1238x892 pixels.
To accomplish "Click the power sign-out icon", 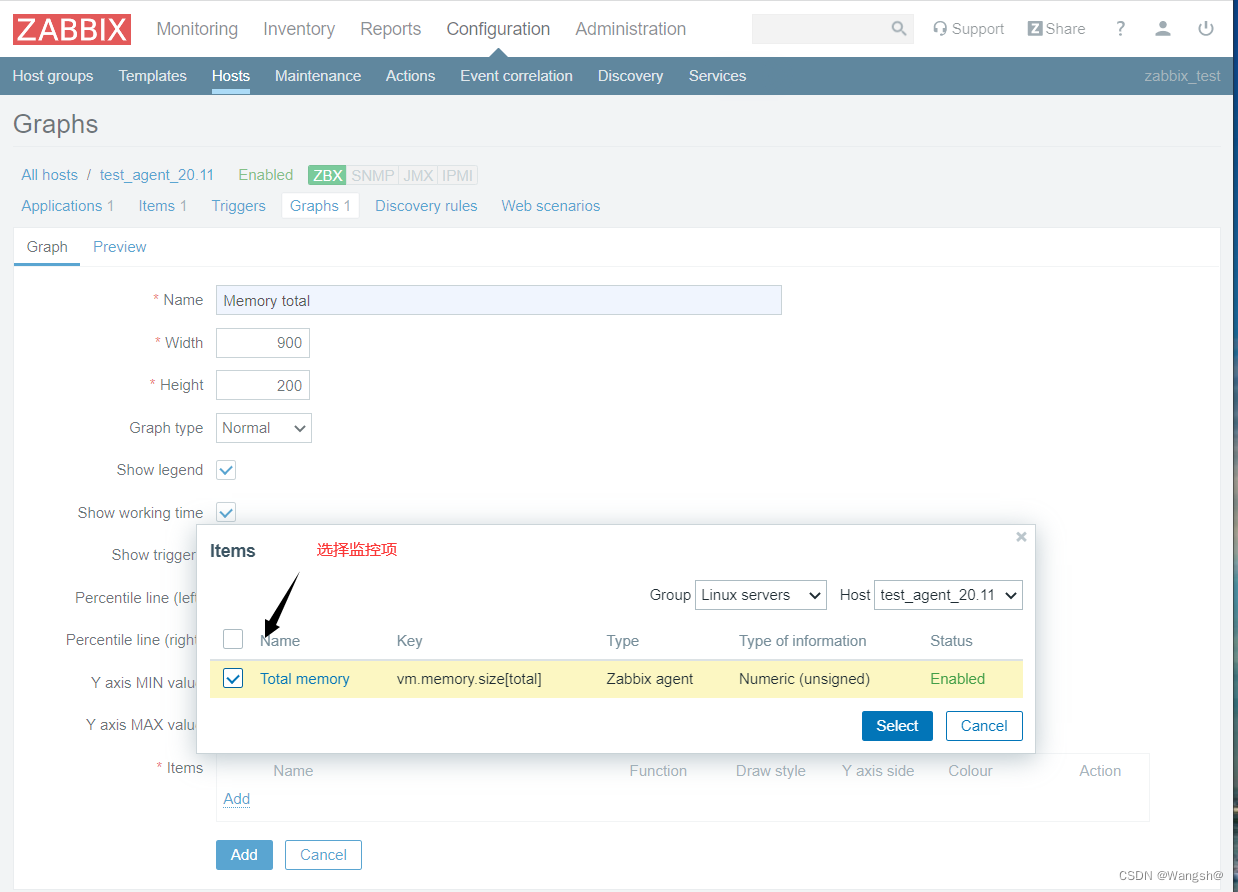I will (x=1206, y=29).
